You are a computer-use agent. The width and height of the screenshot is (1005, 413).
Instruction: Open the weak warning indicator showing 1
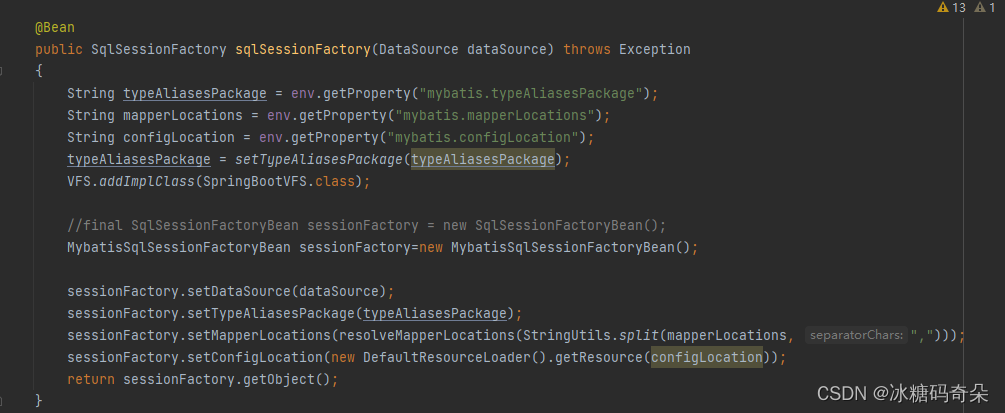(x=984, y=8)
